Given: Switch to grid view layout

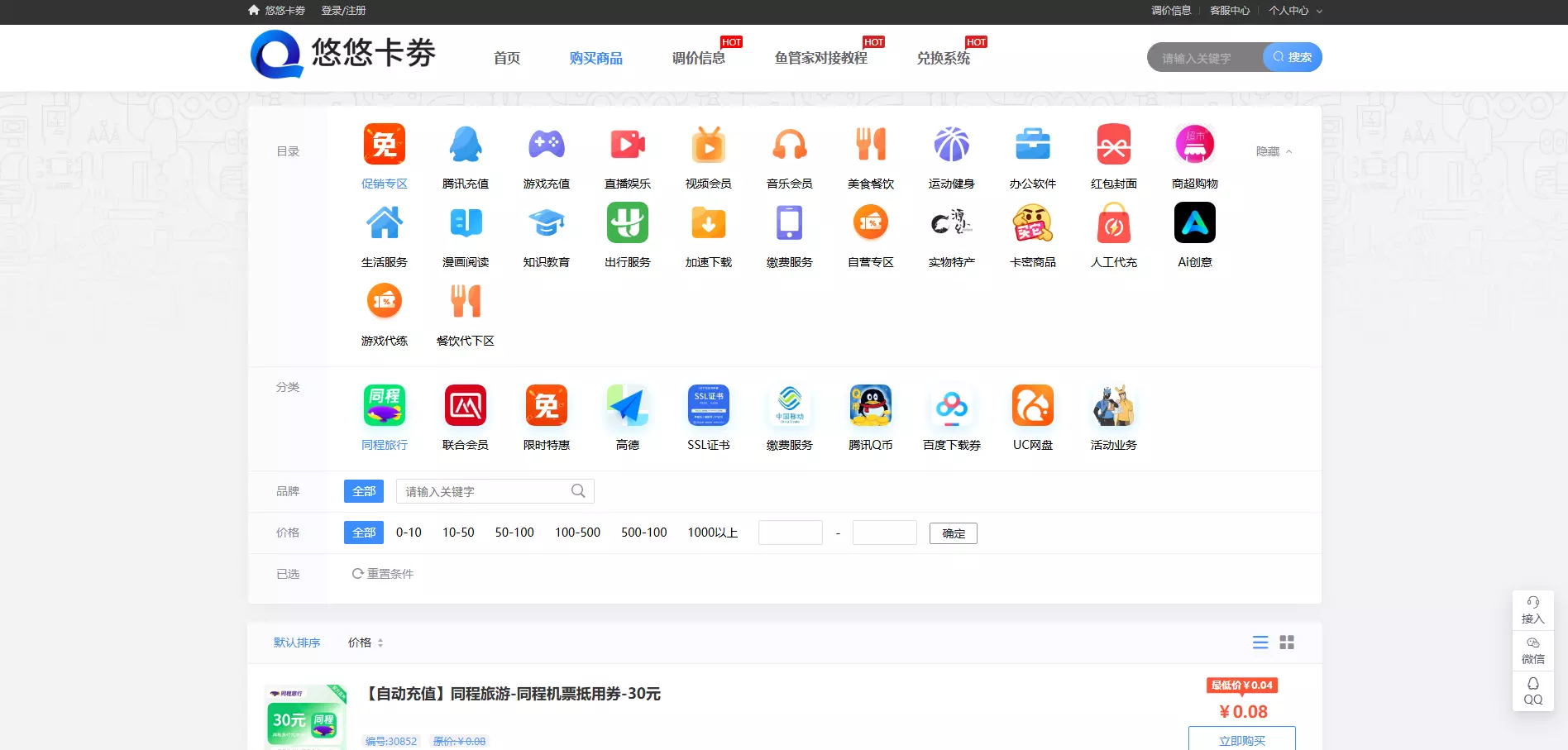Looking at the screenshot, I should tap(1286, 642).
